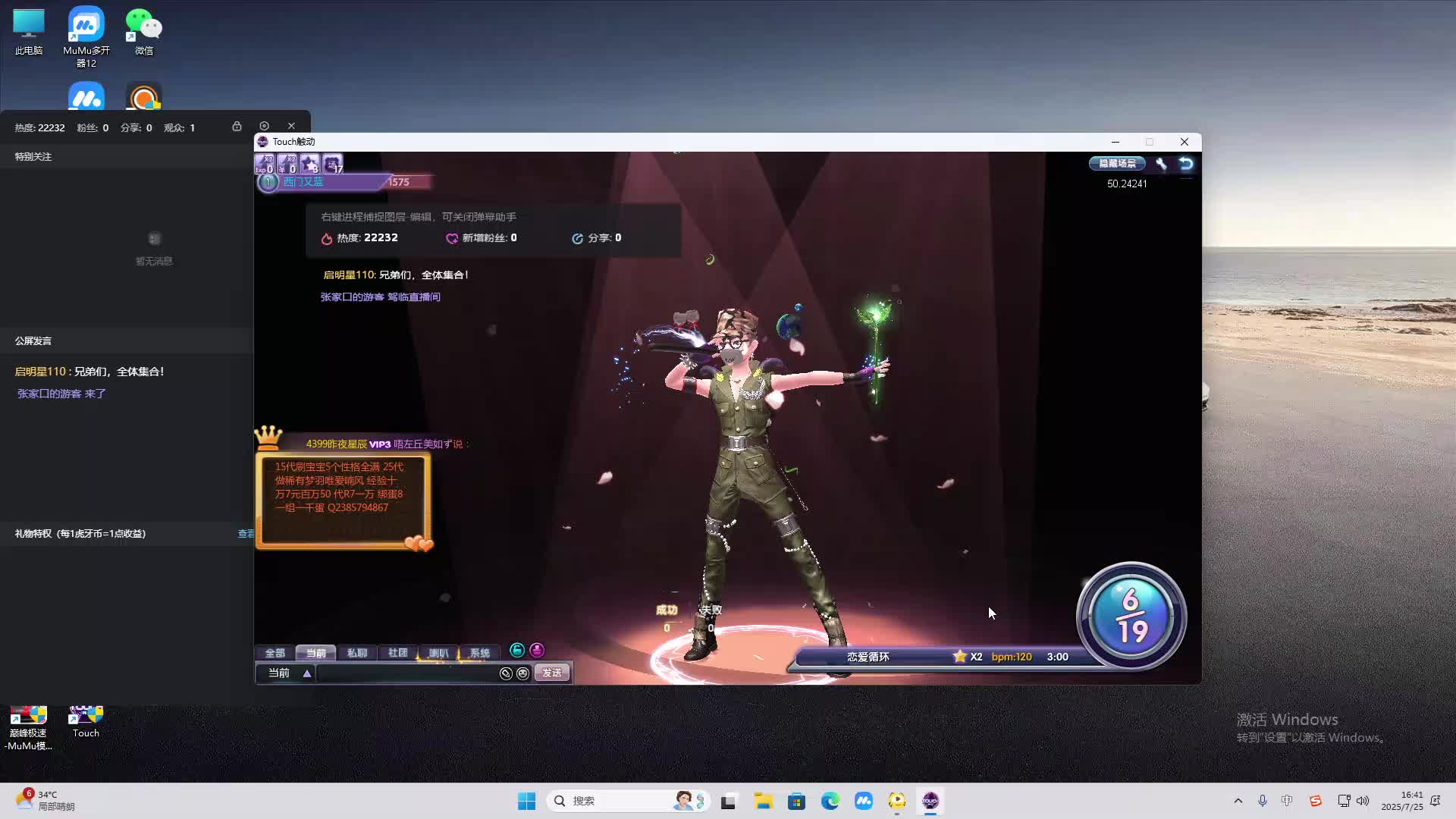Click the circular 6/19 progress dial
The height and width of the screenshot is (819, 1456).
[1131, 616]
